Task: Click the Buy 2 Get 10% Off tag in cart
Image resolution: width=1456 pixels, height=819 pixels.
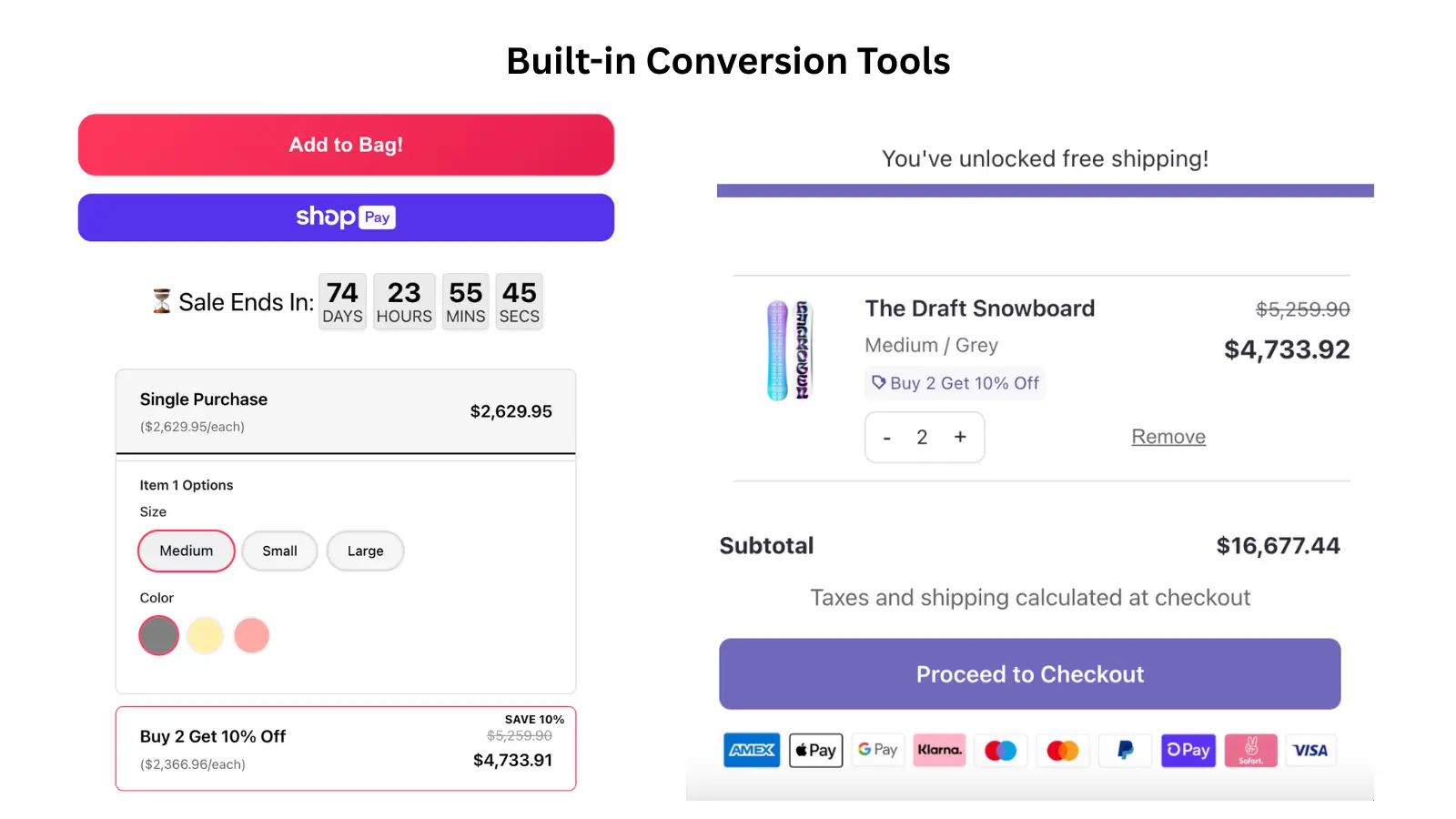Action: coord(955,383)
